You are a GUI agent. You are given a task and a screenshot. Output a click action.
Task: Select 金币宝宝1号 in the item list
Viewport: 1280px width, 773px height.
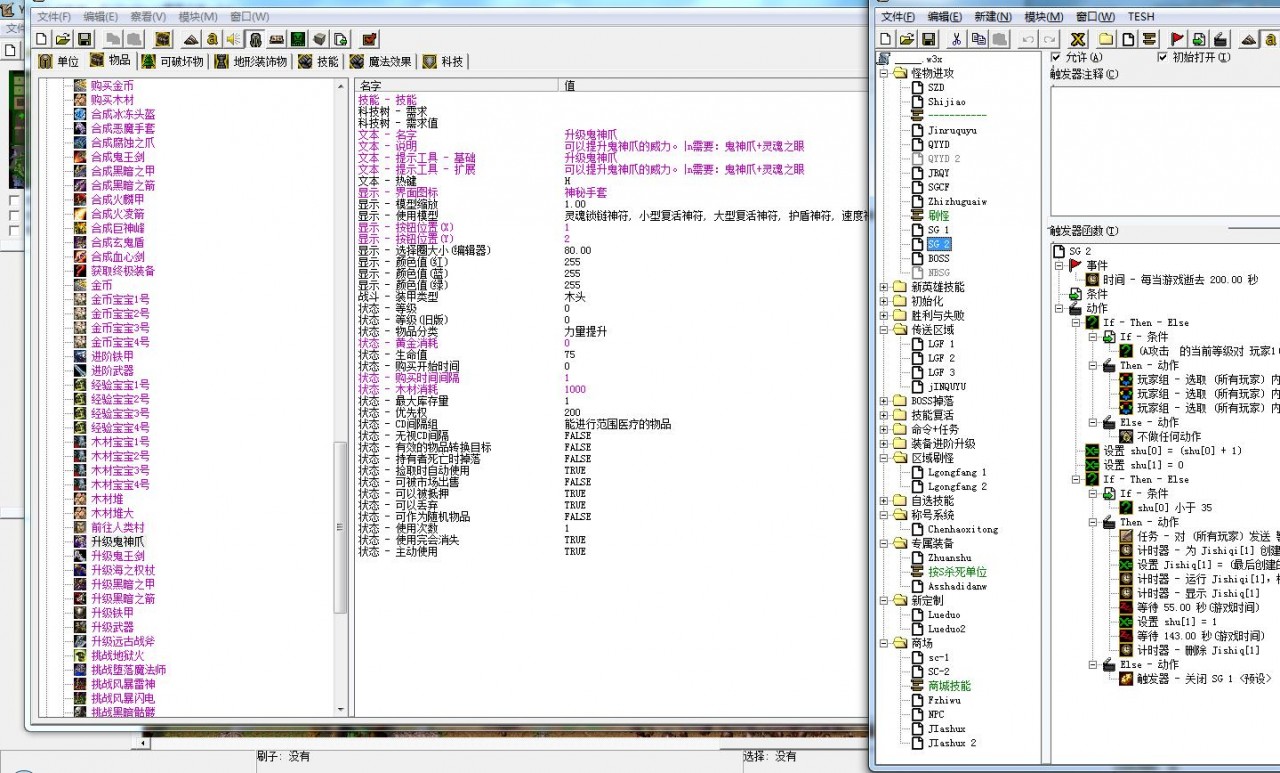click(120, 299)
